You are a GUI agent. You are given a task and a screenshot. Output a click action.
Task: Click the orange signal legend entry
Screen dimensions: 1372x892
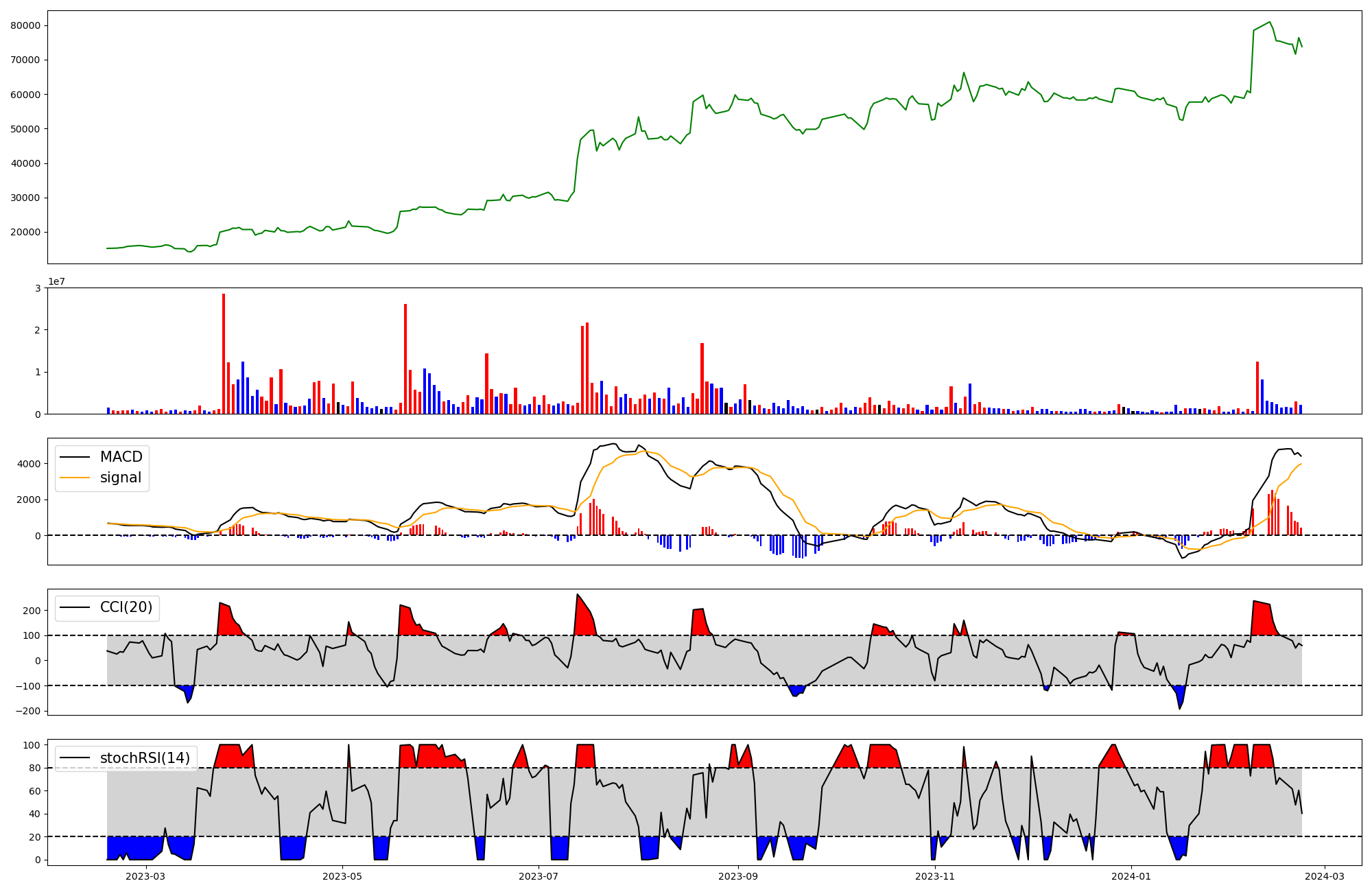120,478
